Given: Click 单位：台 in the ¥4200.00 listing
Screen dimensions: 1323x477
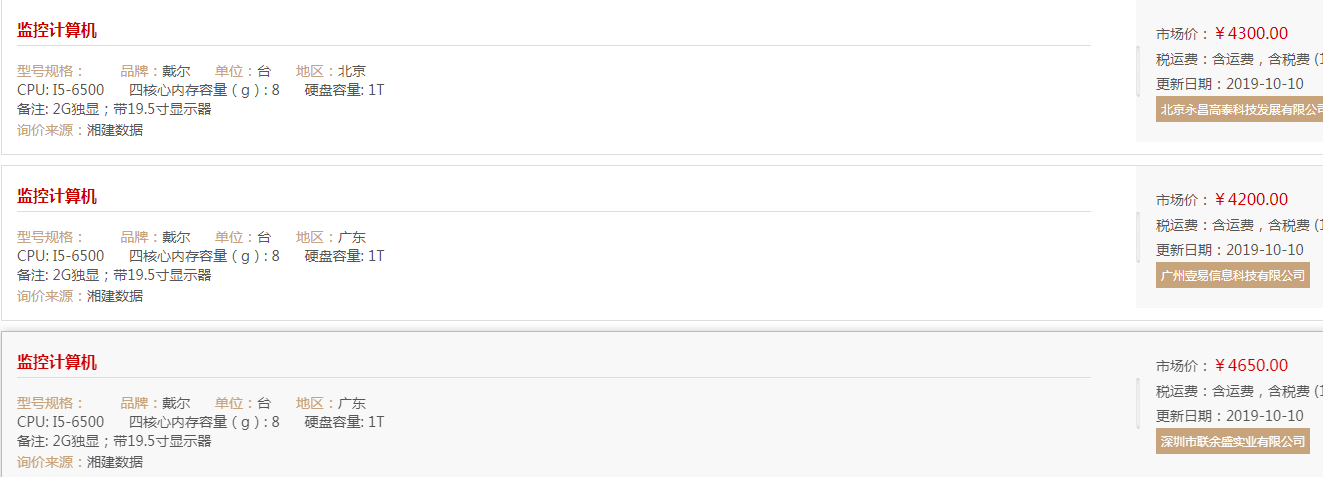Looking at the screenshot, I should (x=243, y=237).
